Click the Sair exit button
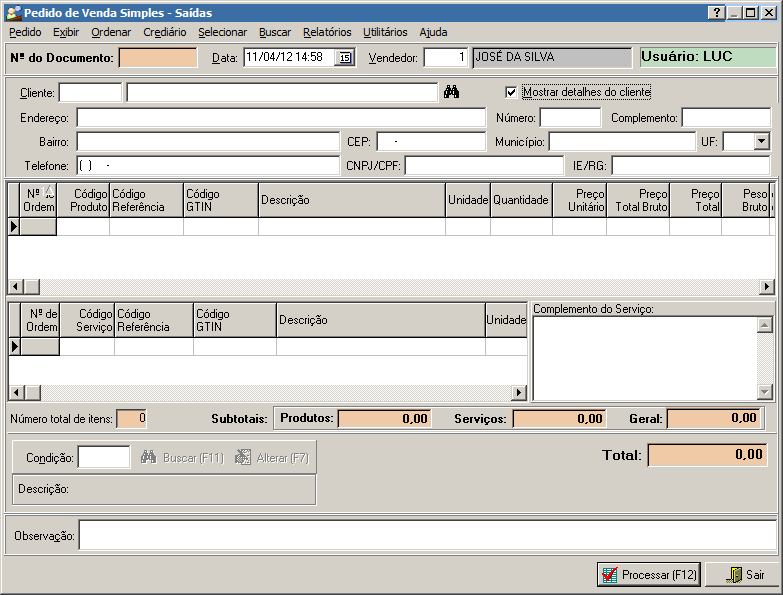Image resolution: width=783 pixels, height=595 pixels. click(742, 575)
